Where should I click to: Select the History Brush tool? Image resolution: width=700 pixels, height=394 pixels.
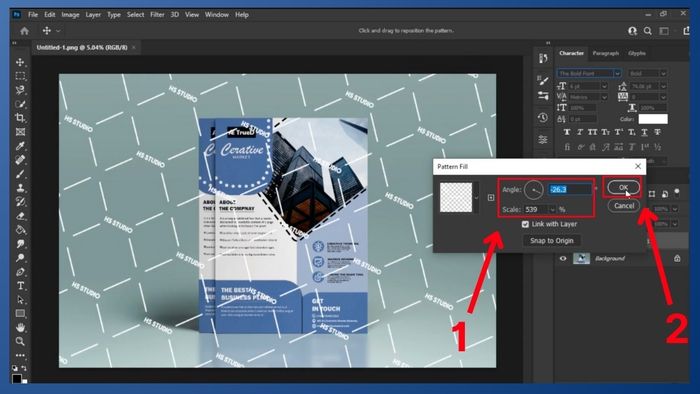(x=20, y=202)
